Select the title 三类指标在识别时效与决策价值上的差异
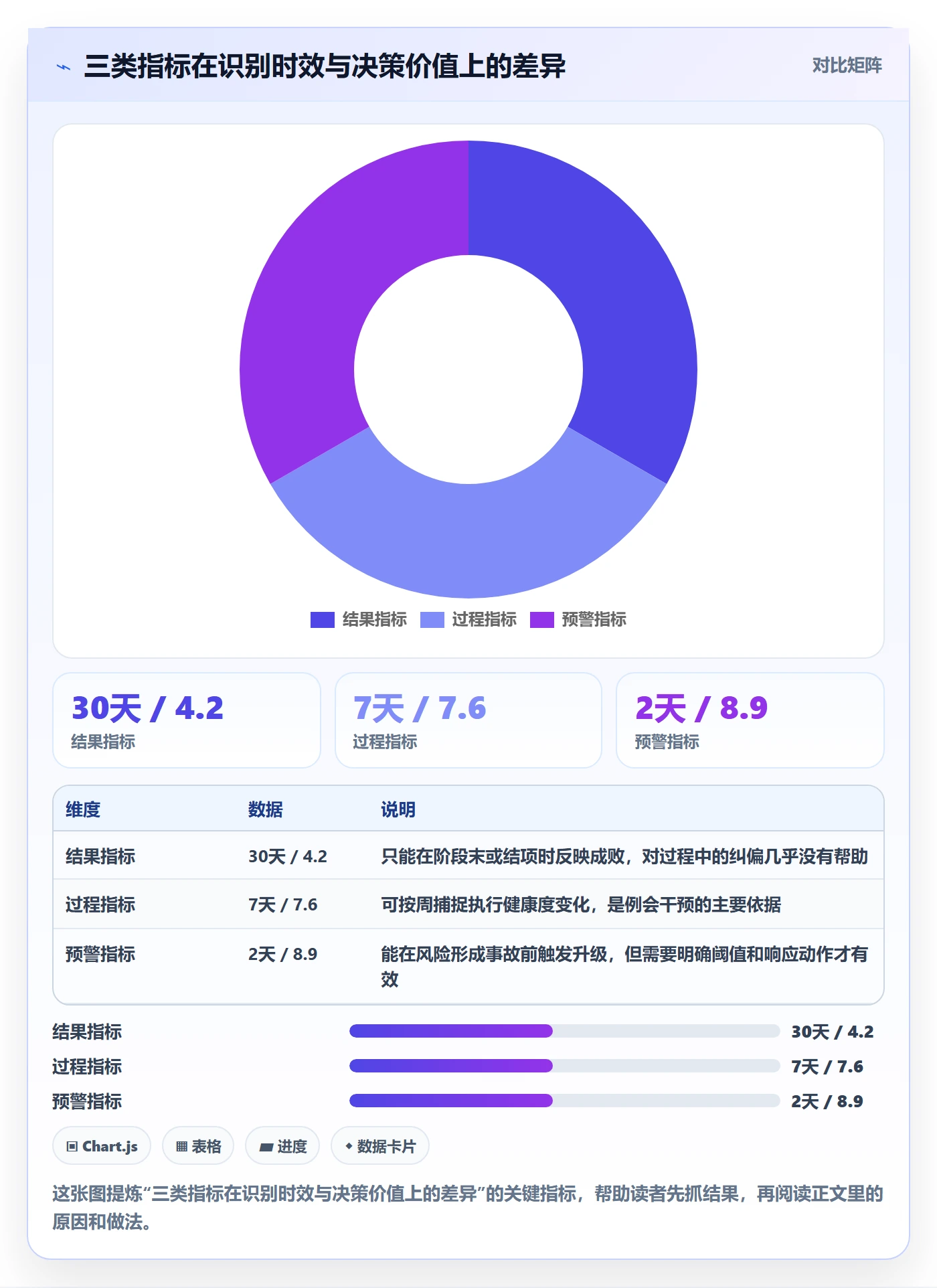 [325, 66]
